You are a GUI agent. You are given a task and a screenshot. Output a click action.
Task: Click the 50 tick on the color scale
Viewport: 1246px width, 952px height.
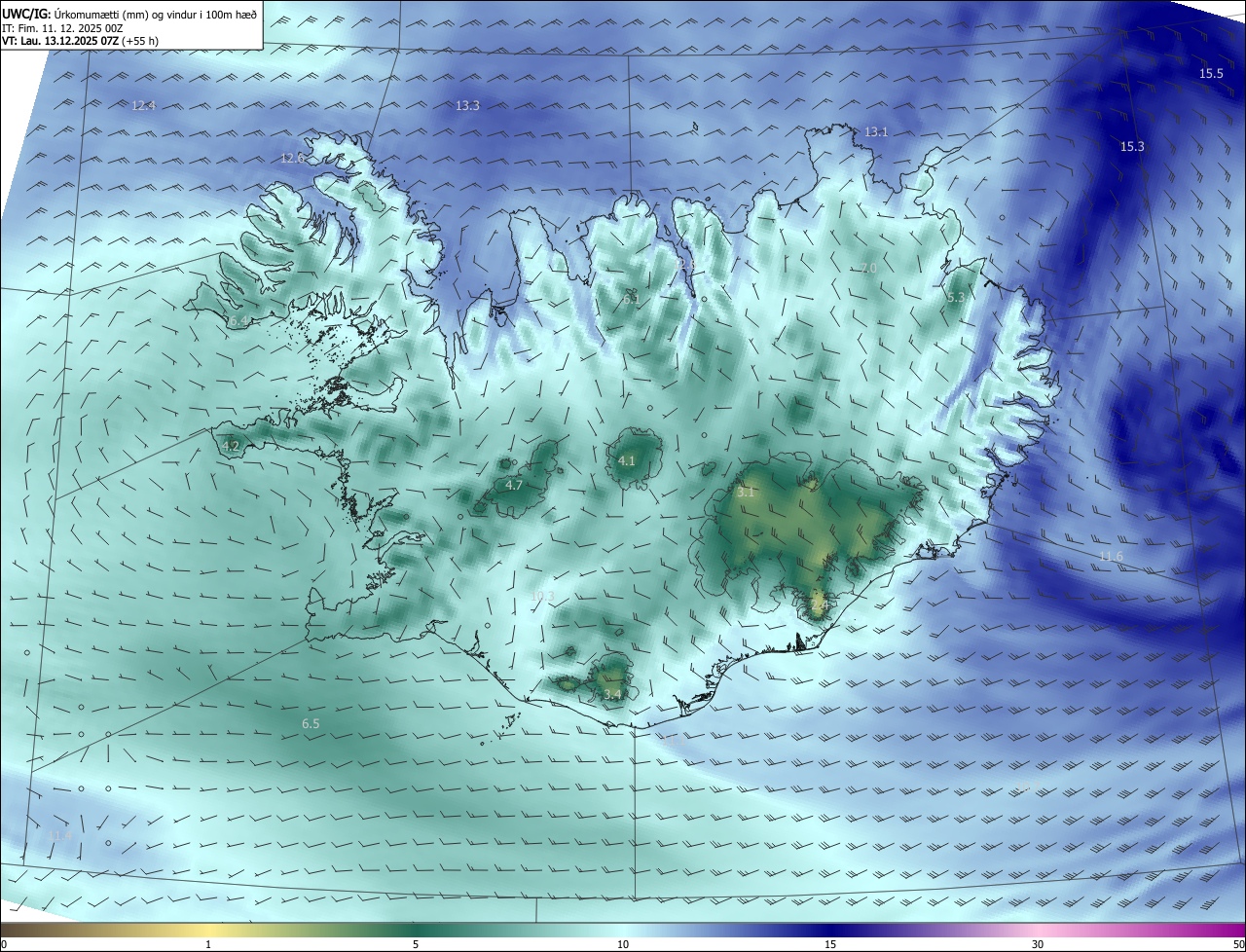pos(1239,944)
